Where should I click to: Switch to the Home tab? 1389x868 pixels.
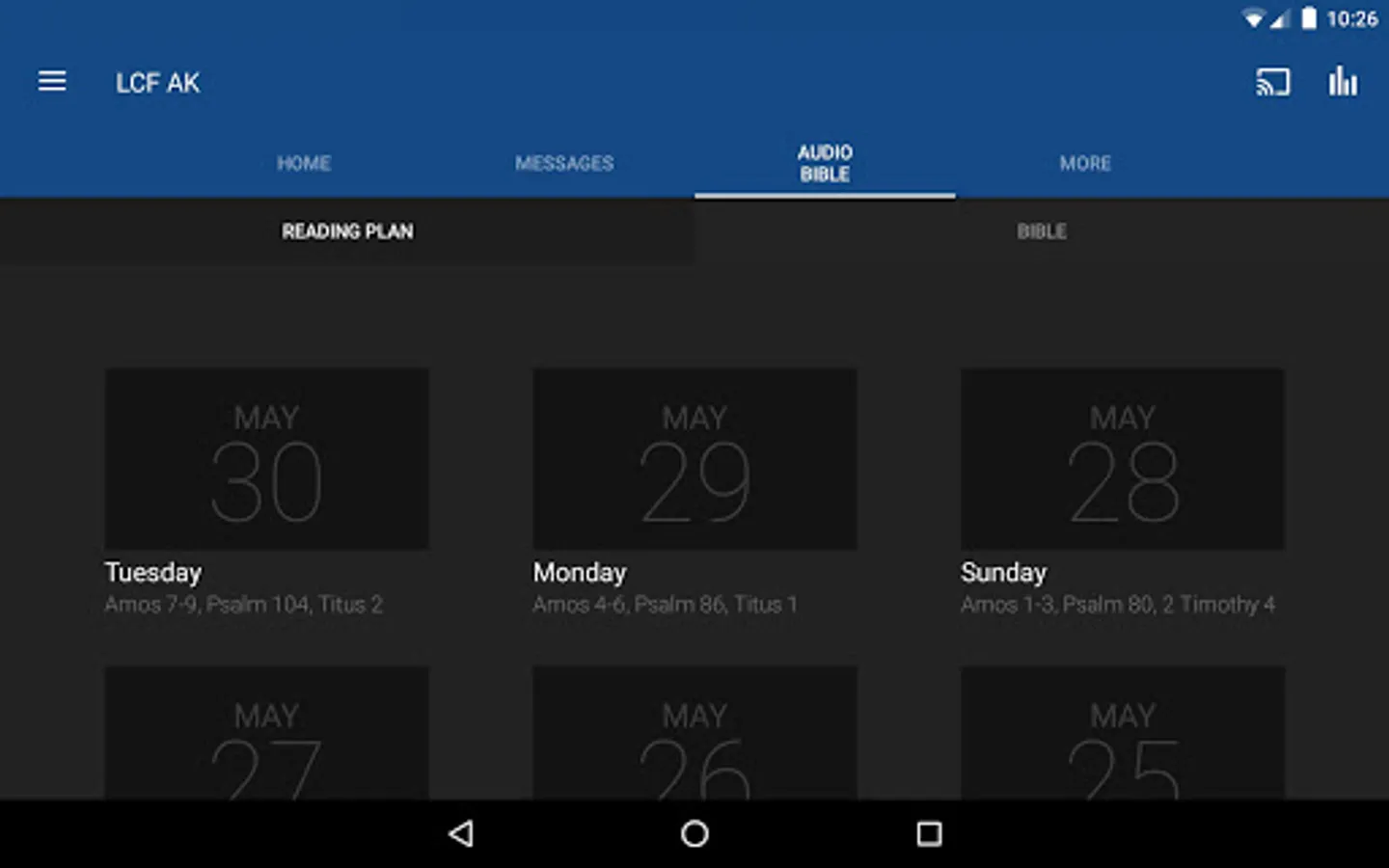click(304, 163)
